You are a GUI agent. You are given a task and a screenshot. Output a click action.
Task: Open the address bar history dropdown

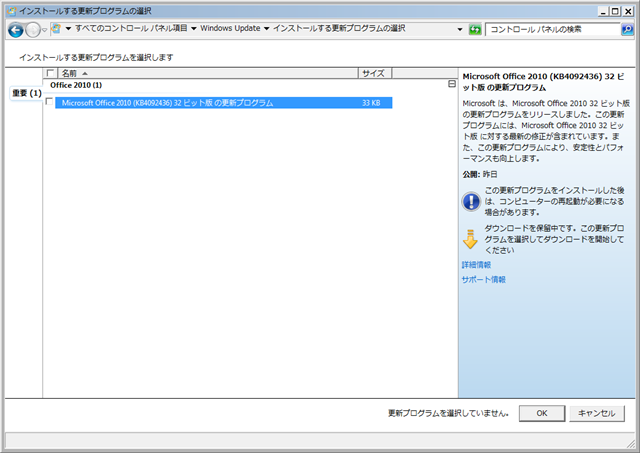[x=460, y=29]
